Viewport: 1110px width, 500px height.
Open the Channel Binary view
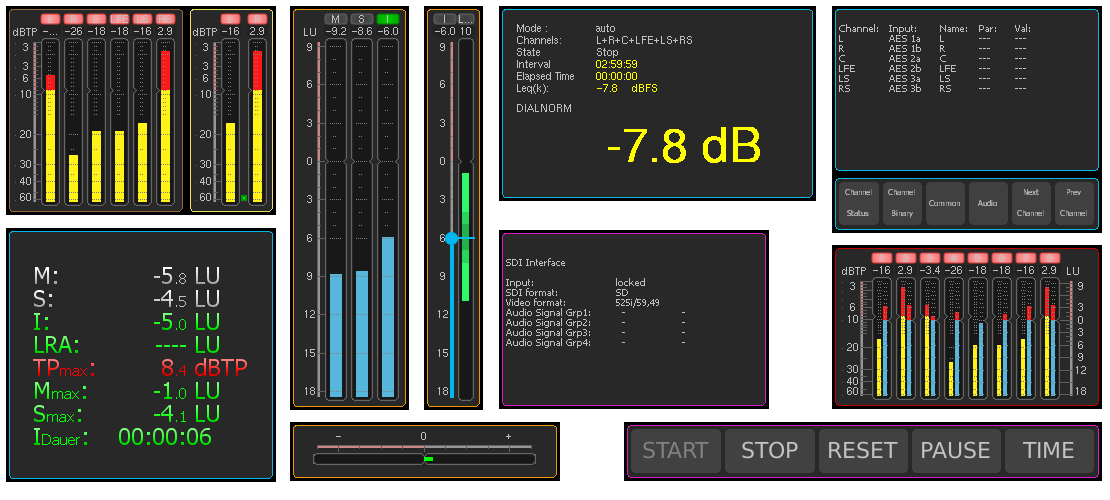902,203
